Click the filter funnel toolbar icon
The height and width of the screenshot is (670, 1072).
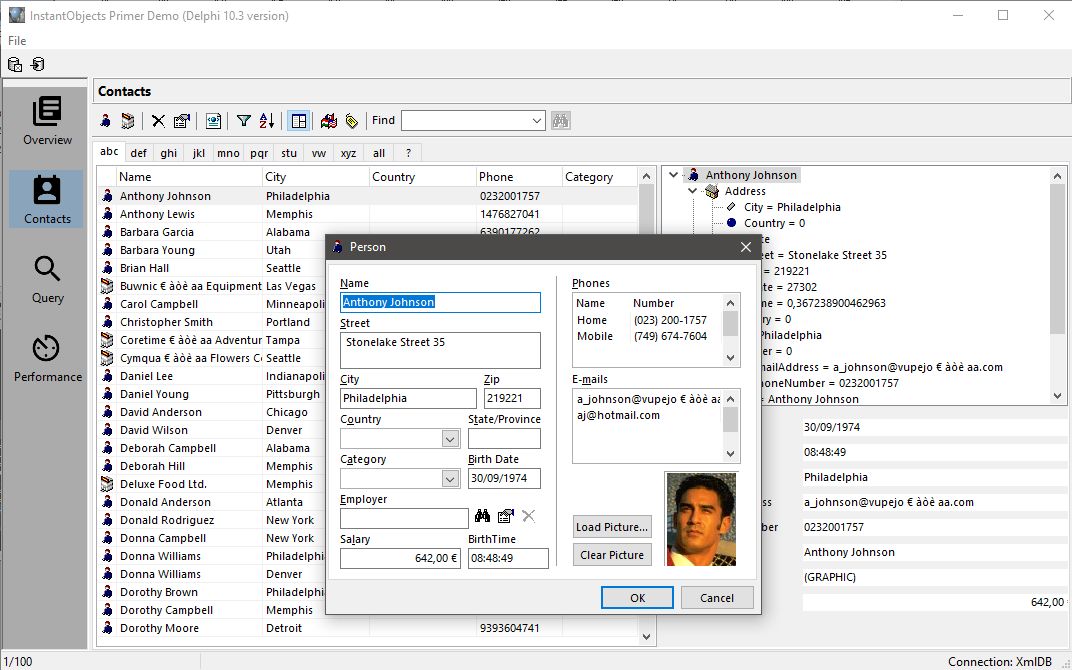pyautogui.click(x=242, y=120)
